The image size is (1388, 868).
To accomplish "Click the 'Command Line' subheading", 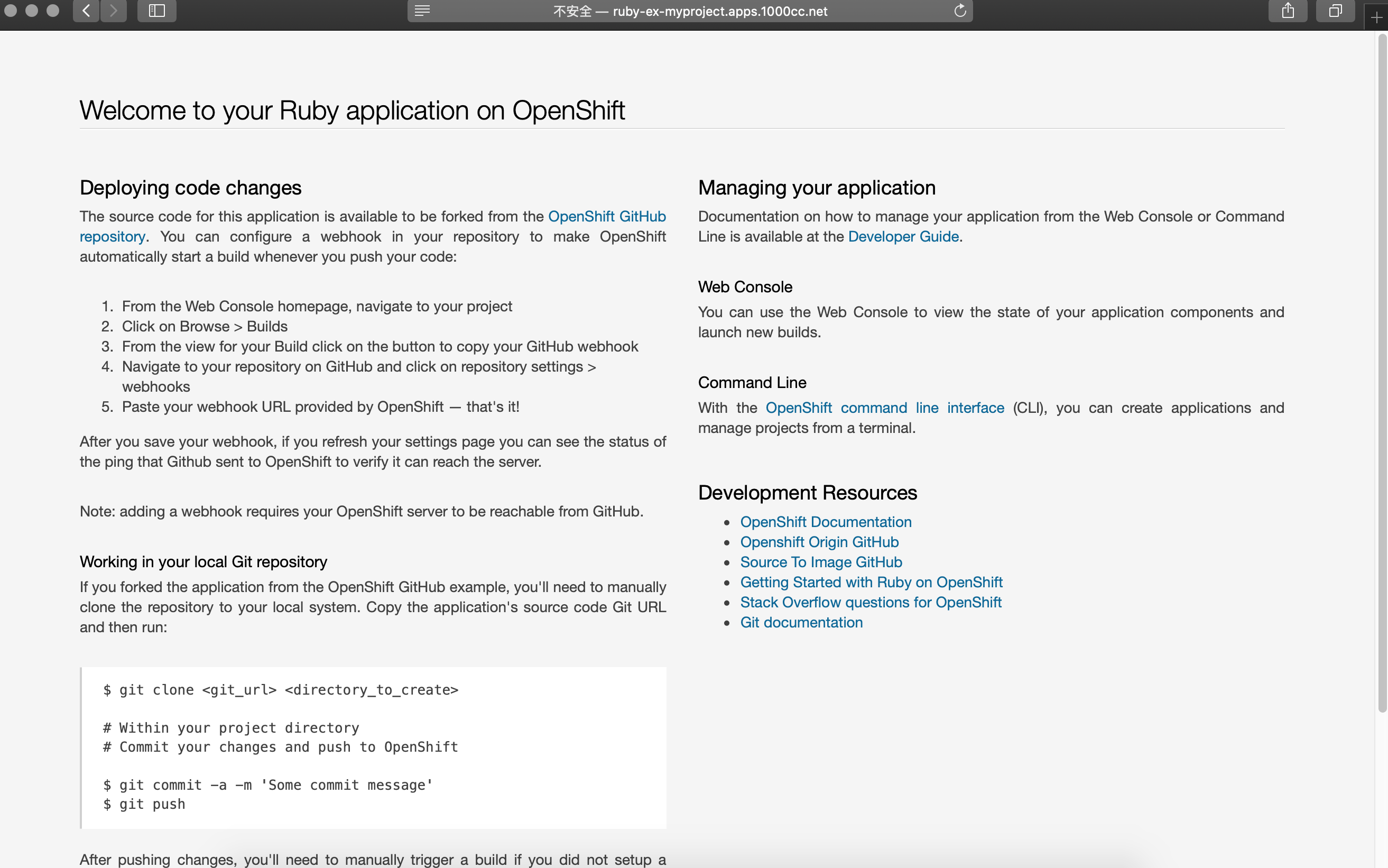I will tap(752, 382).
